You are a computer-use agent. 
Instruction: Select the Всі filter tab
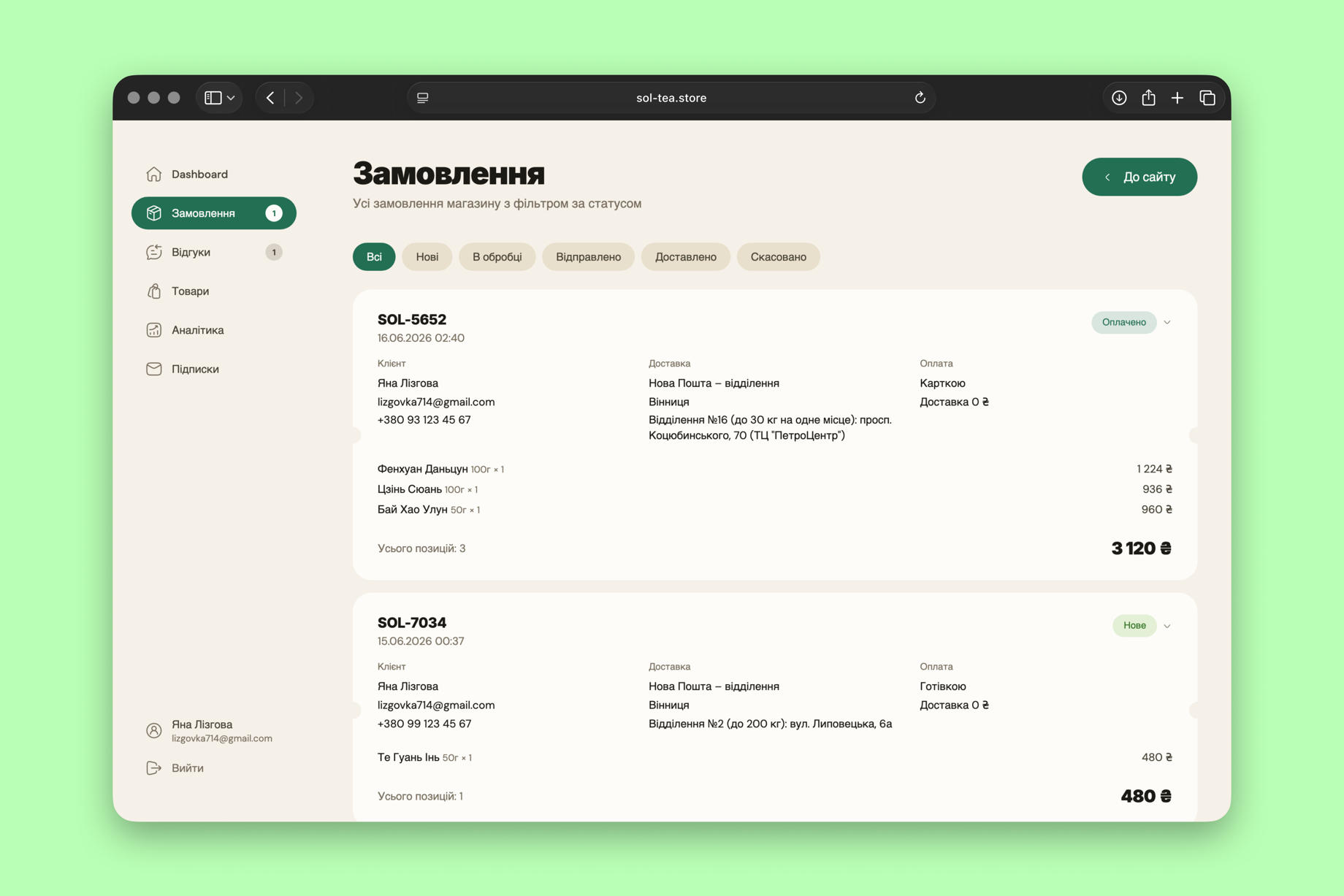tap(374, 257)
